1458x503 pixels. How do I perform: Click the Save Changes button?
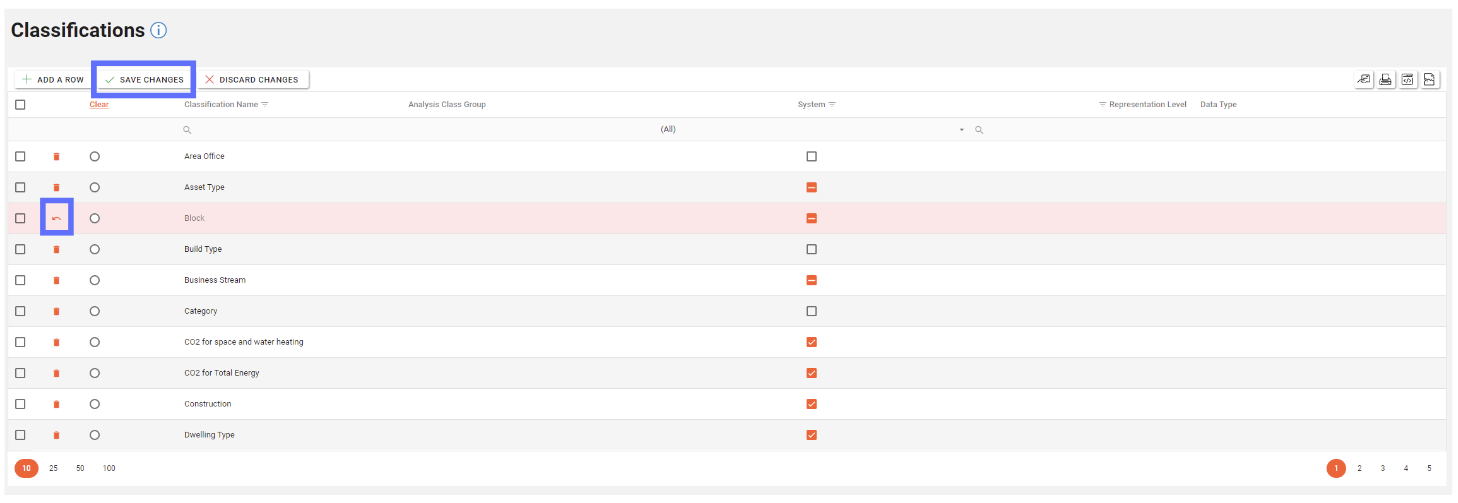pos(145,80)
